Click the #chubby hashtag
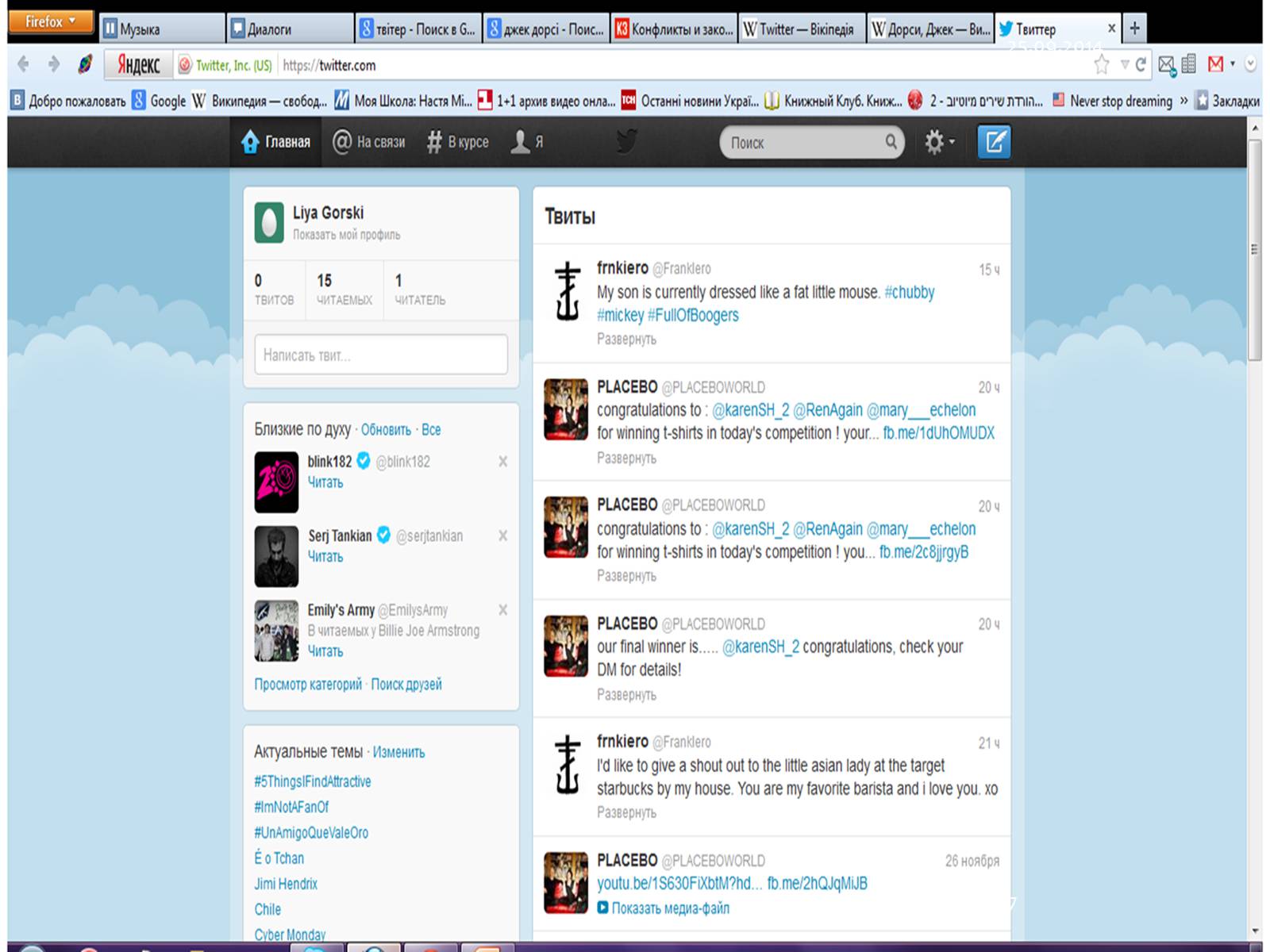Viewport: 1270px width, 952px height. click(x=910, y=293)
